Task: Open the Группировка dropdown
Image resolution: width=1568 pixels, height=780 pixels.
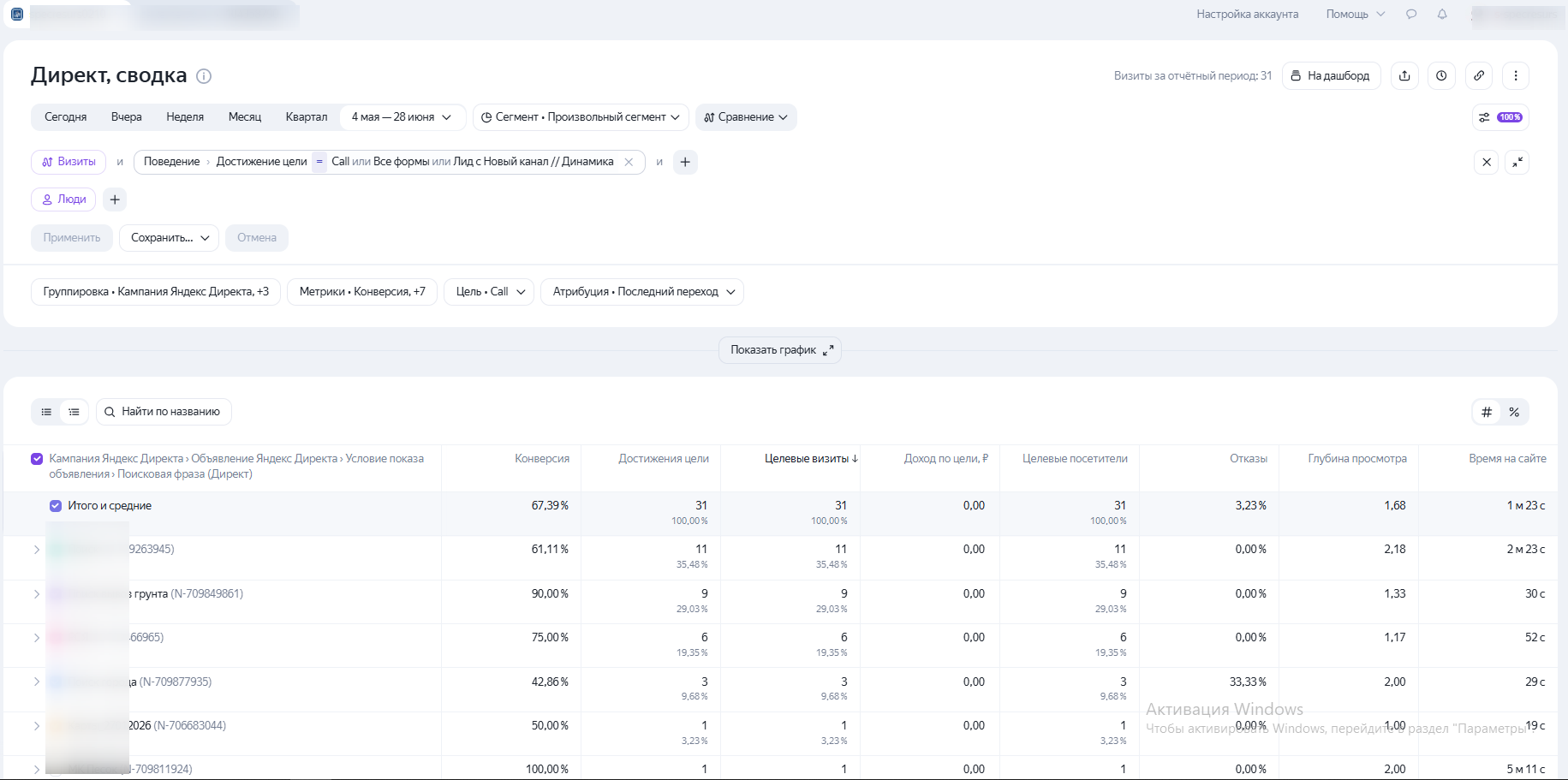Action: click(156, 292)
